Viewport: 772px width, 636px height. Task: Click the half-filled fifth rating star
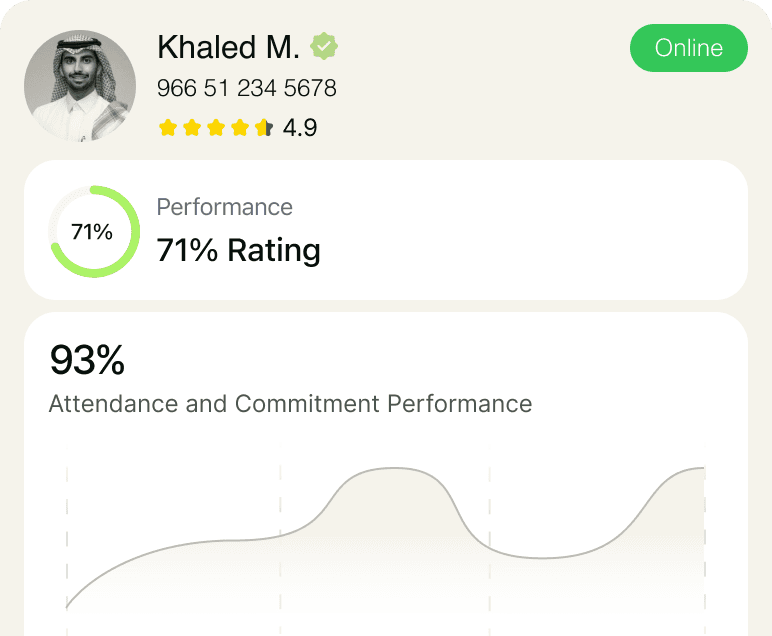[x=263, y=127]
